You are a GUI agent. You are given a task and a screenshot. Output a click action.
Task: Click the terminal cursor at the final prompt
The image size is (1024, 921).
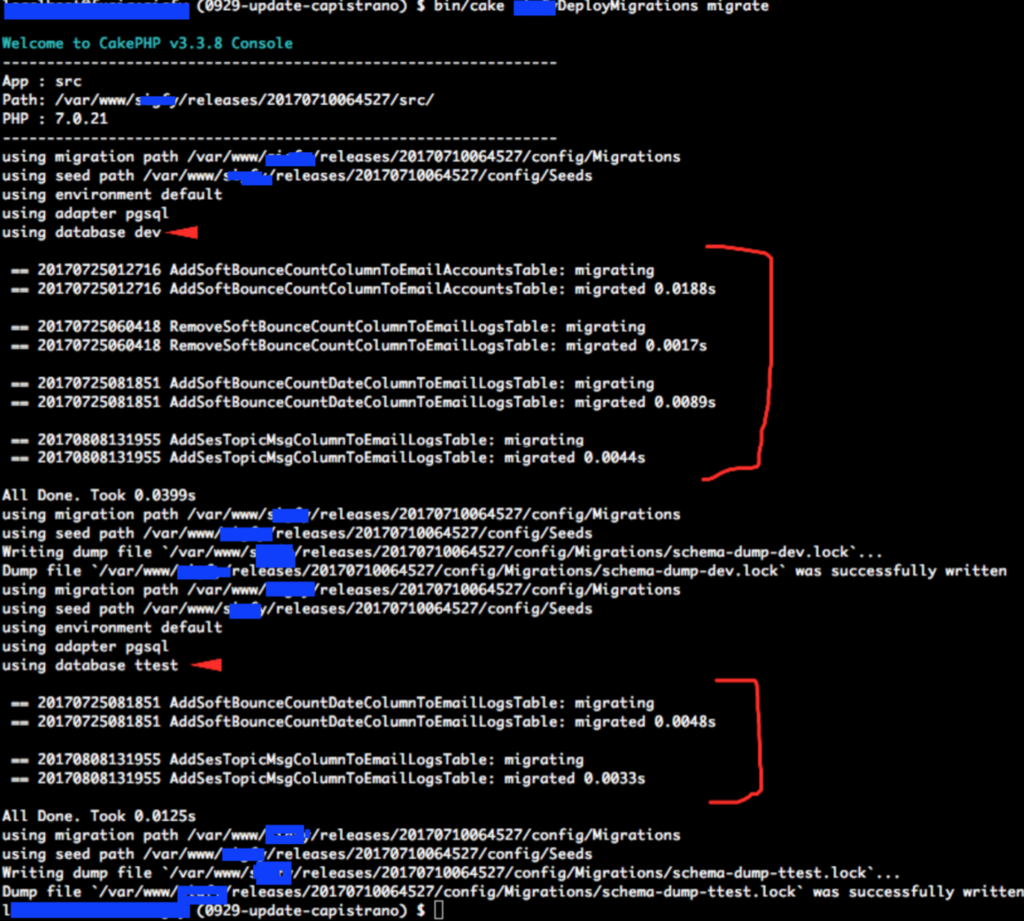[x=439, y=910]
